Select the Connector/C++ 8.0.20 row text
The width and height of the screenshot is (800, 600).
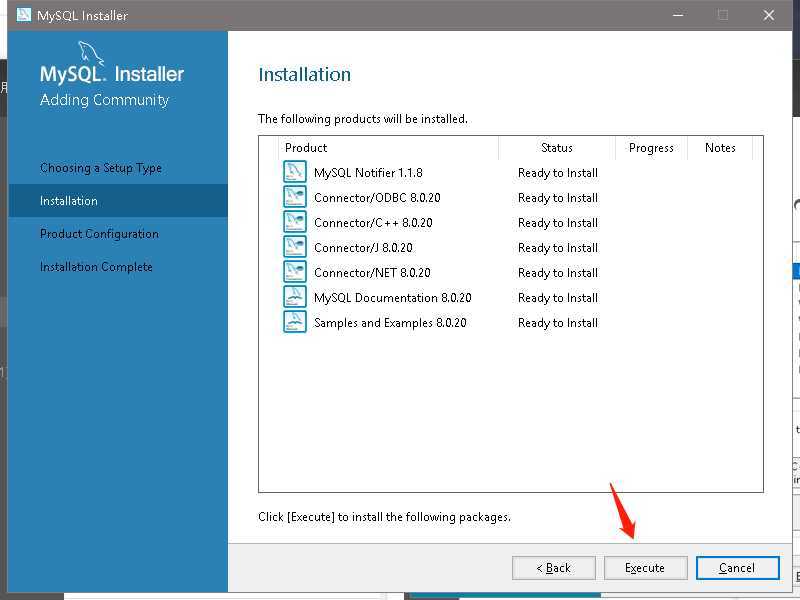pyautogui.click(x=373, y=223)
